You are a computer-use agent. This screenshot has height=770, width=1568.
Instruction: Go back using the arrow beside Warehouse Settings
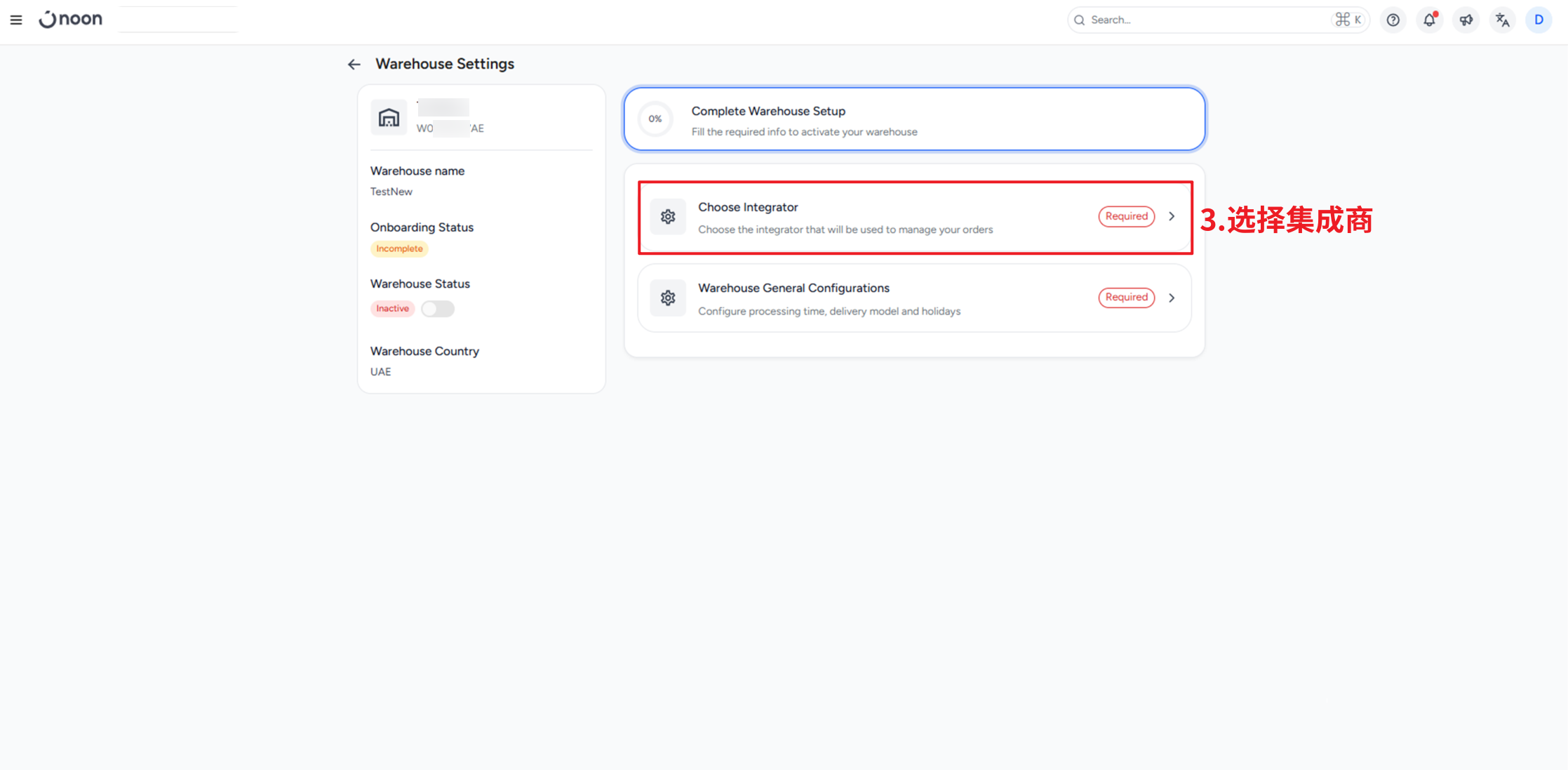tap(354, 65)
